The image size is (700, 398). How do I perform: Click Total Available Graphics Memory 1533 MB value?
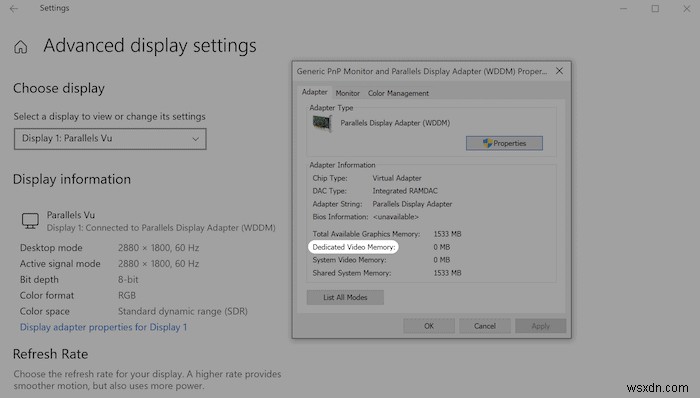coord(447,234)
